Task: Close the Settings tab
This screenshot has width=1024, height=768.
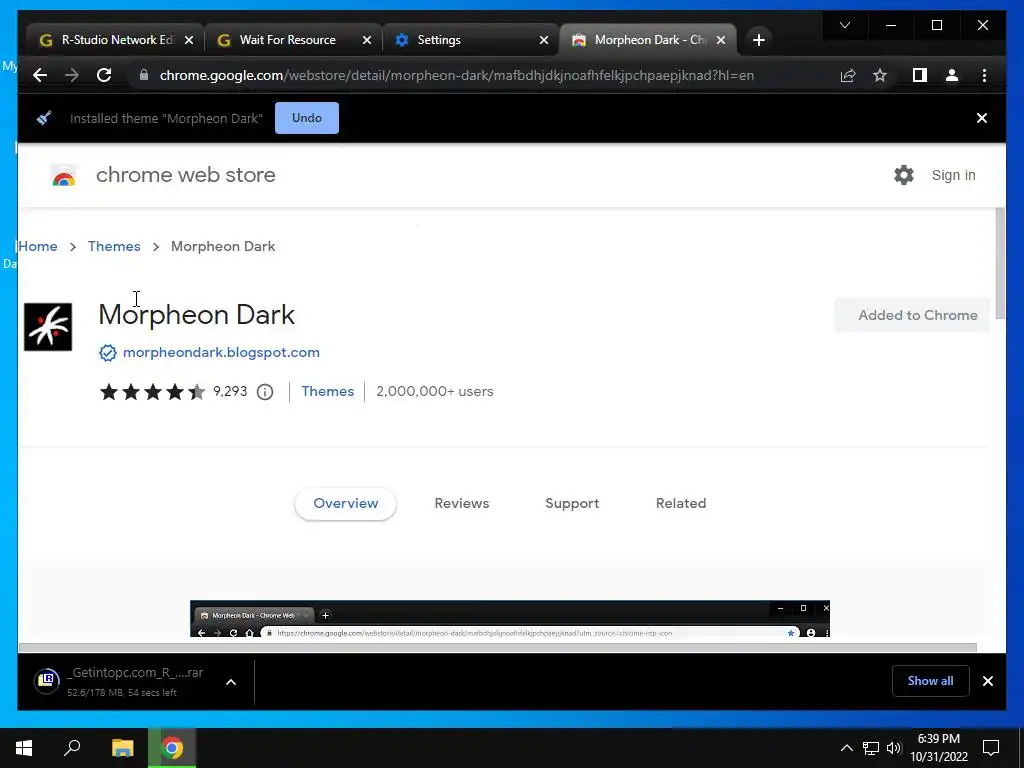Action: coord(543,40)
